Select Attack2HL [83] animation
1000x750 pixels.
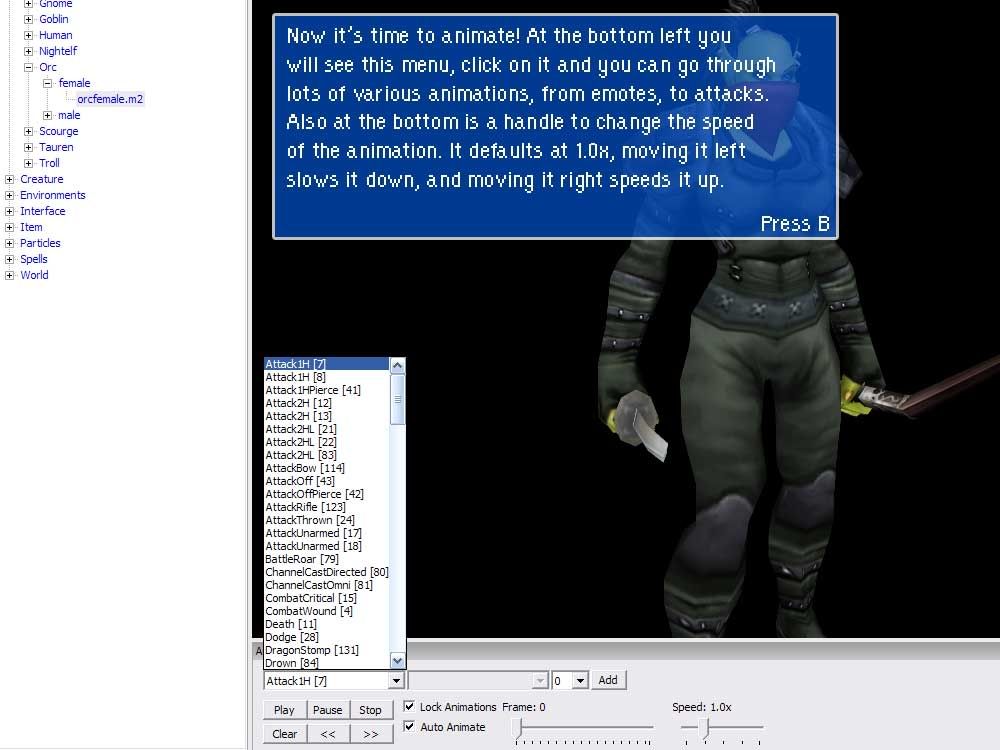(x=327, y=455)
